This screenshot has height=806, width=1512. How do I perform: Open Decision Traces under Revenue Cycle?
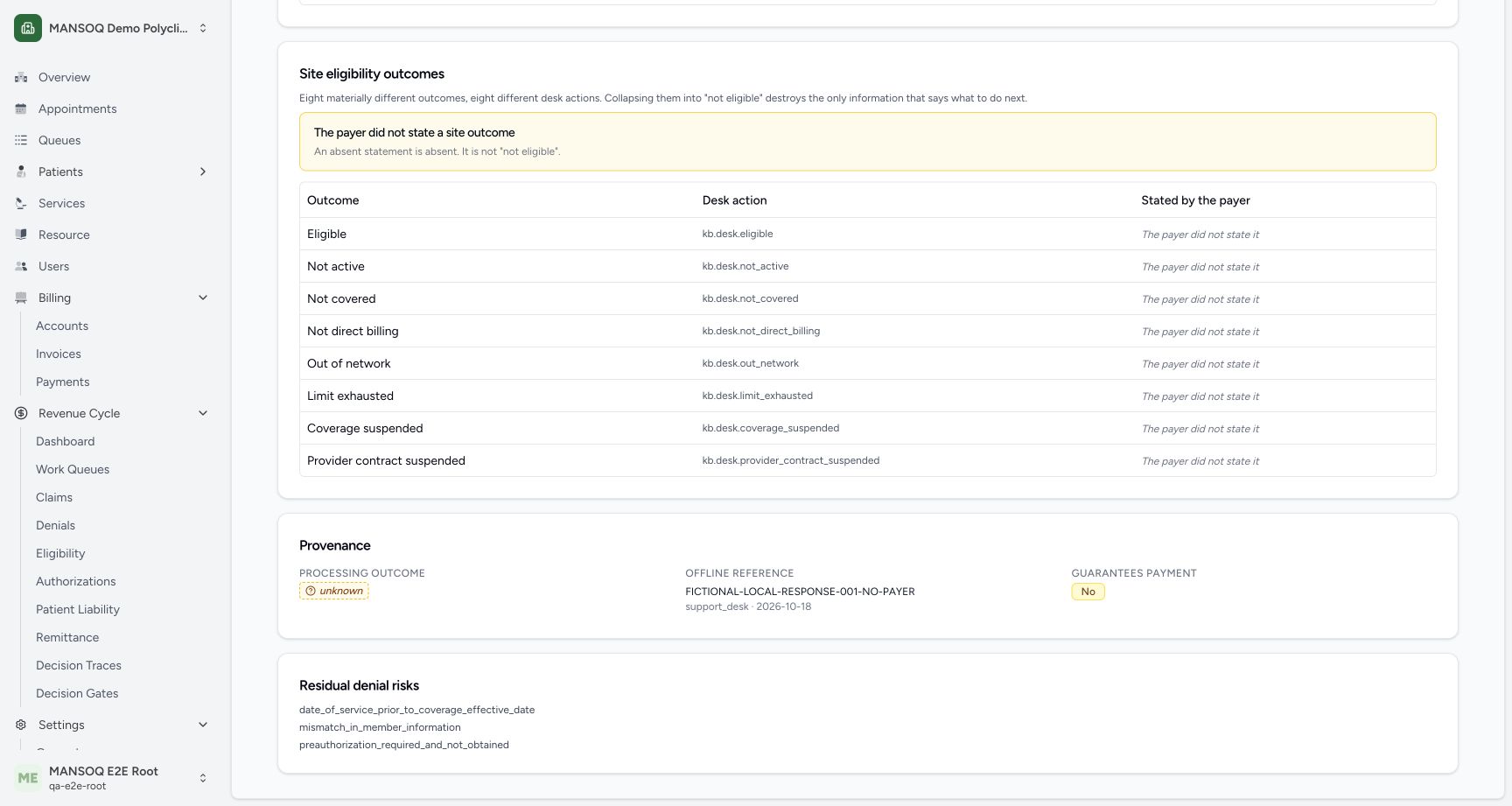79,665
